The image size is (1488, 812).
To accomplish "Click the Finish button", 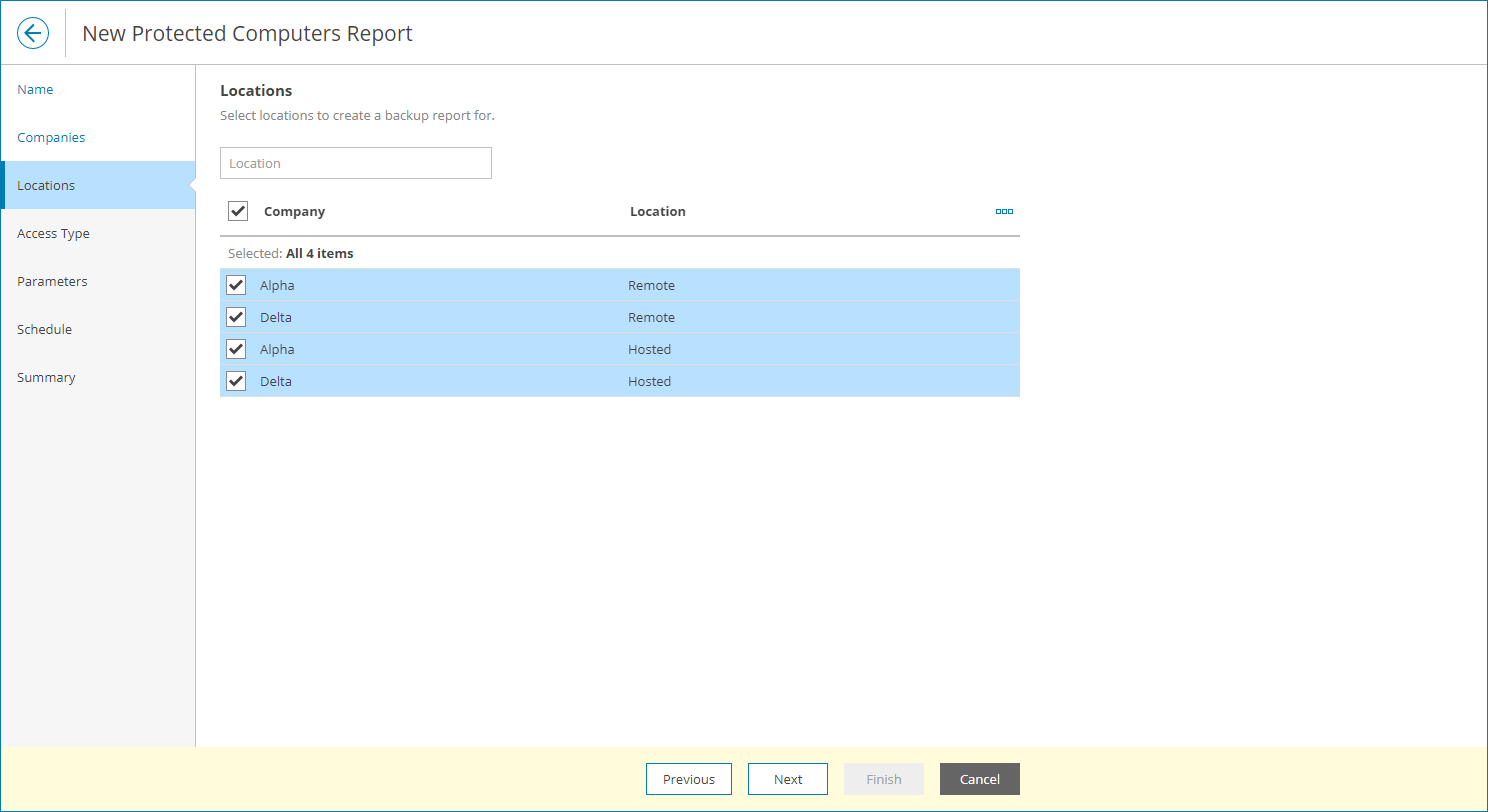I will (884, 779).
